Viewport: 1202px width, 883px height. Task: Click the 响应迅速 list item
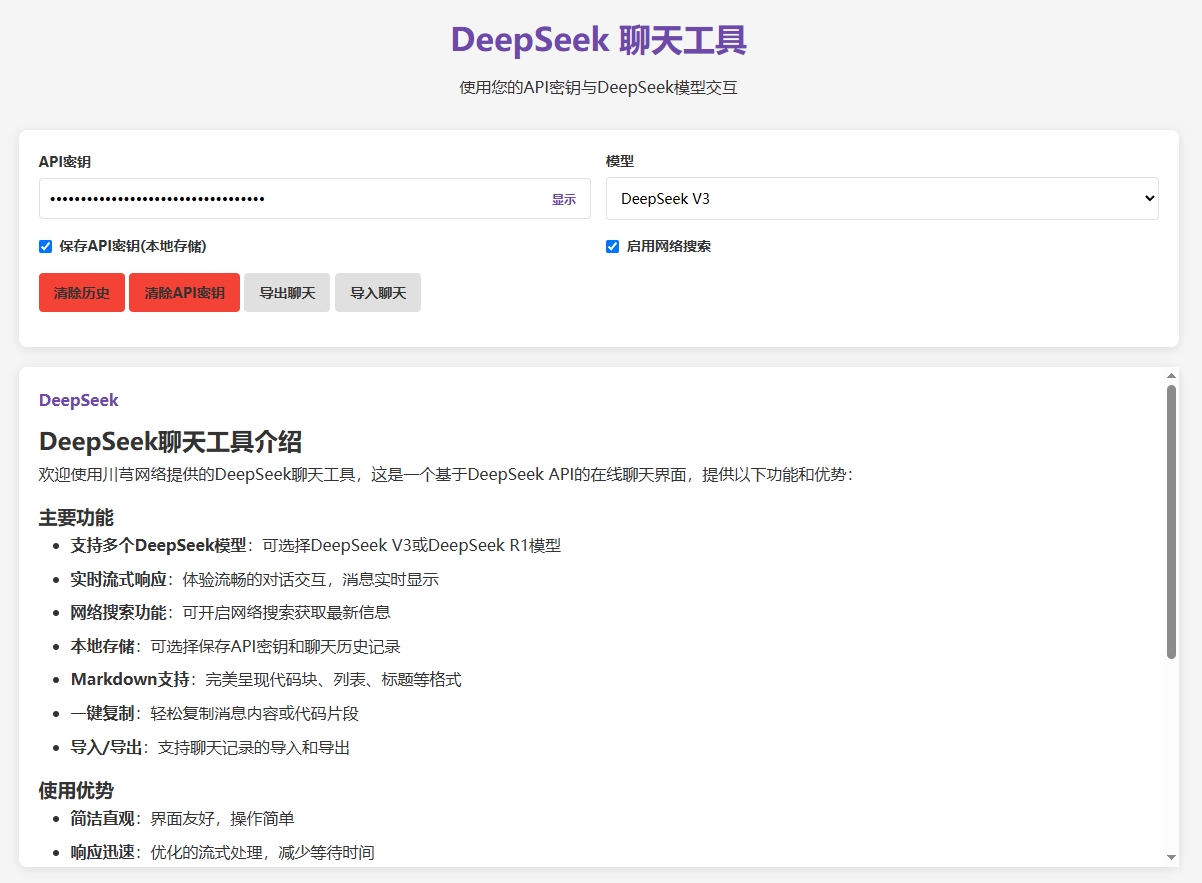coord(223,852)
